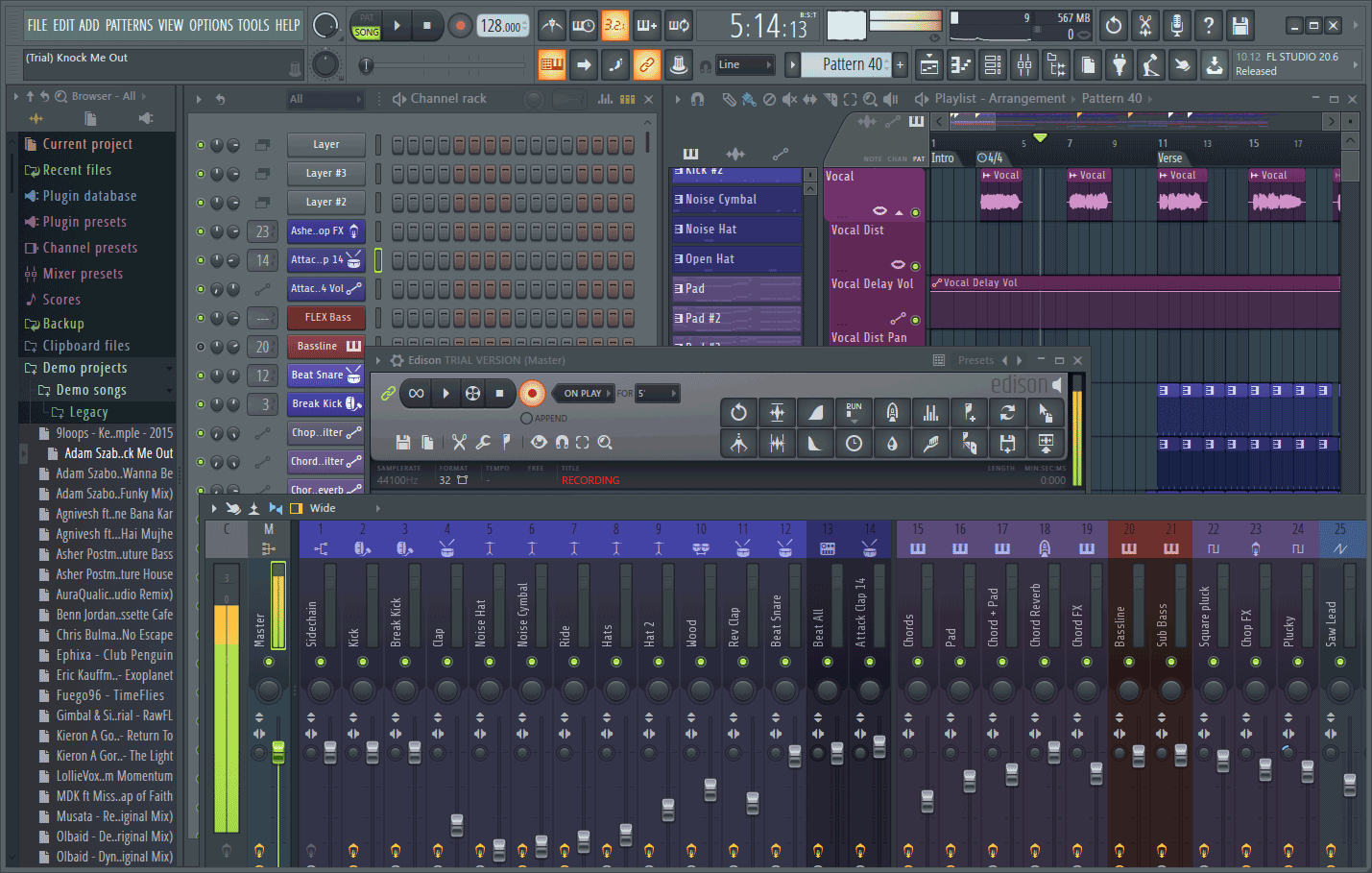
Task: Toggle Master mixer track enable light
Action: pos(269,662)
